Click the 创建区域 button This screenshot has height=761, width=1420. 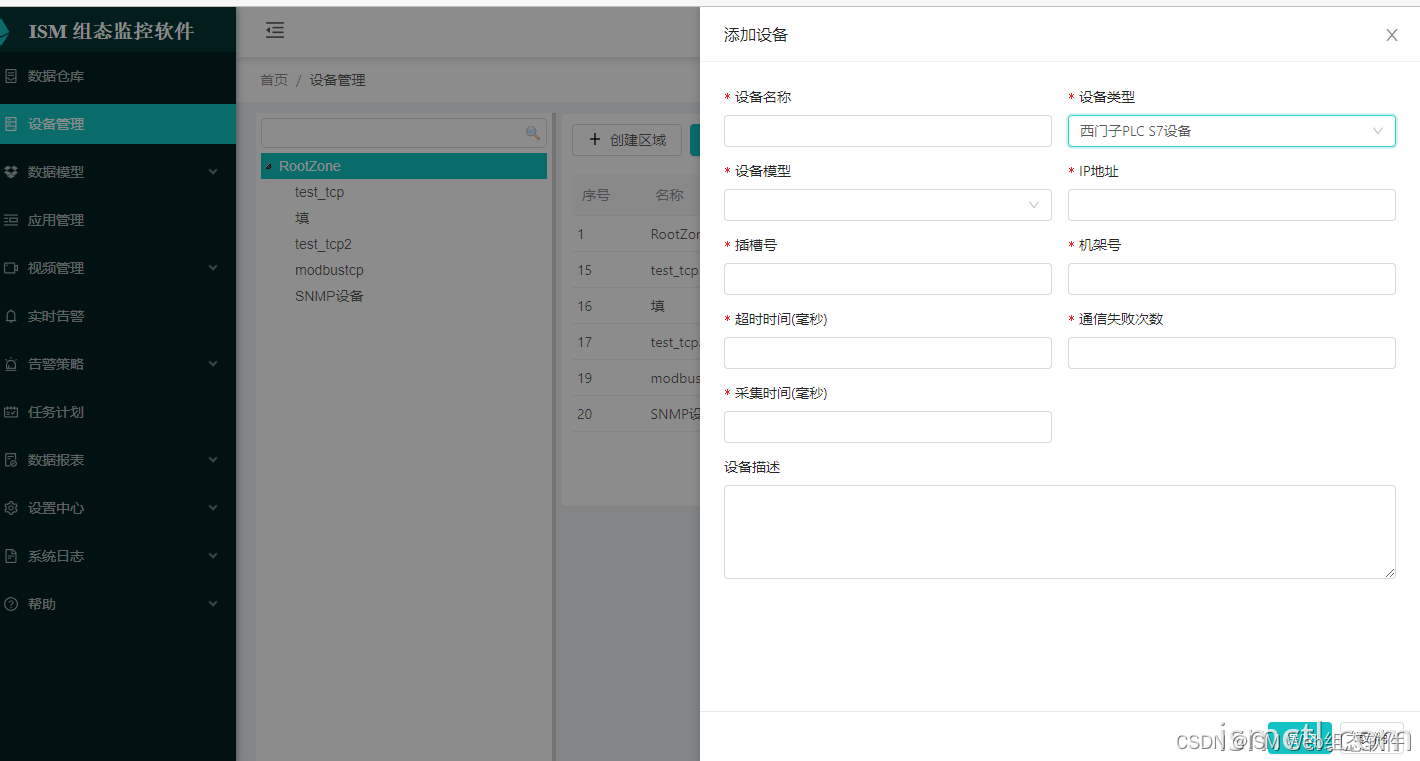(x=627, y=140)
